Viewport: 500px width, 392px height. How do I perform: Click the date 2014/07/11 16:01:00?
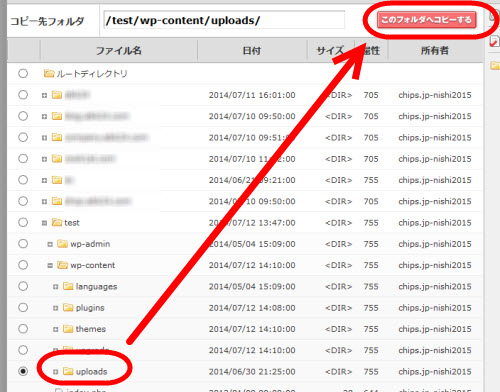[252, 95]
